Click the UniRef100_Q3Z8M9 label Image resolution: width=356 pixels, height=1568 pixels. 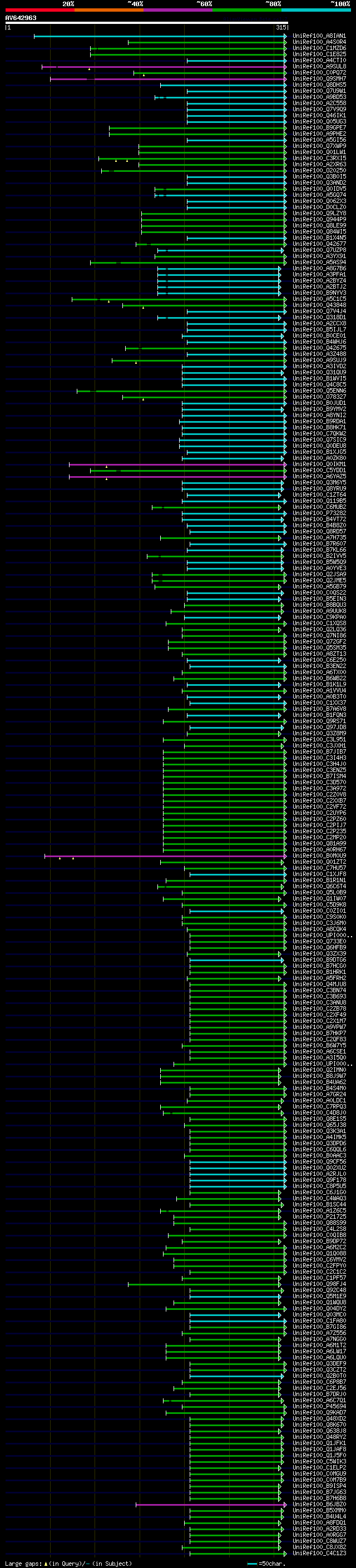pyautogui.click(x=319, y=734)
